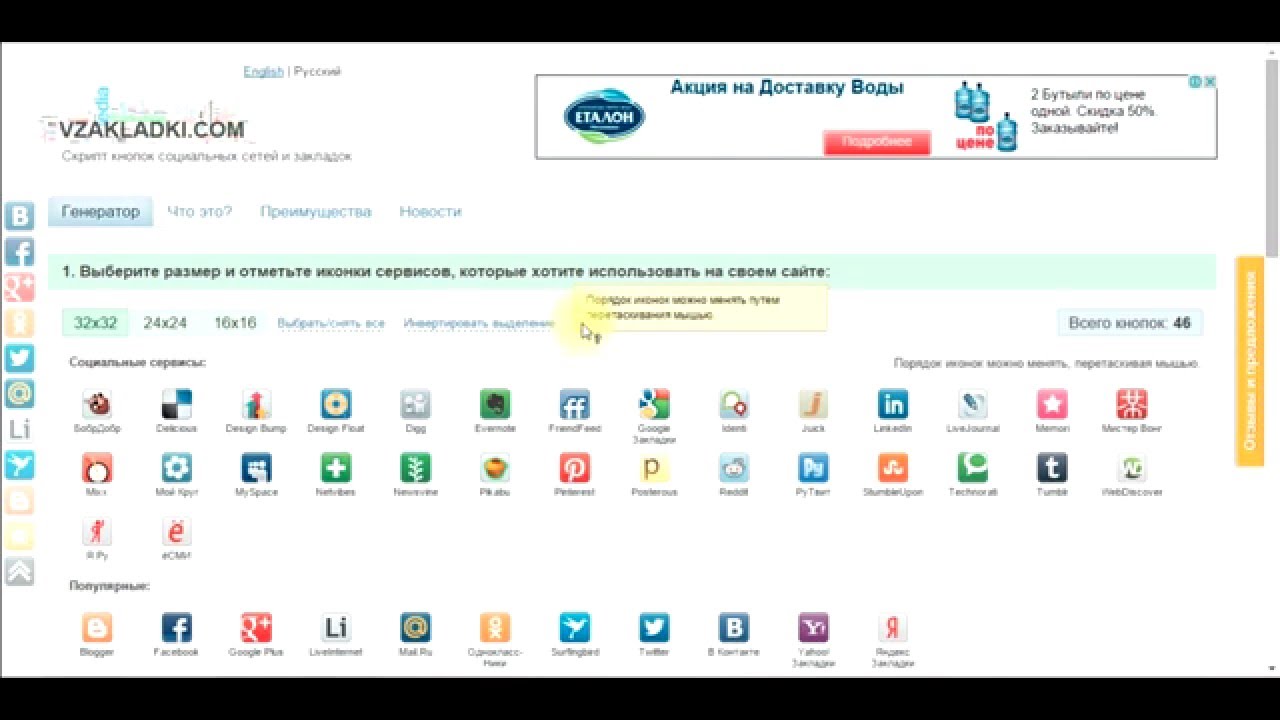Pick the Яндекс Закладки icon
This screenshot has height=720, width=1280.
[x=893, y=628]
